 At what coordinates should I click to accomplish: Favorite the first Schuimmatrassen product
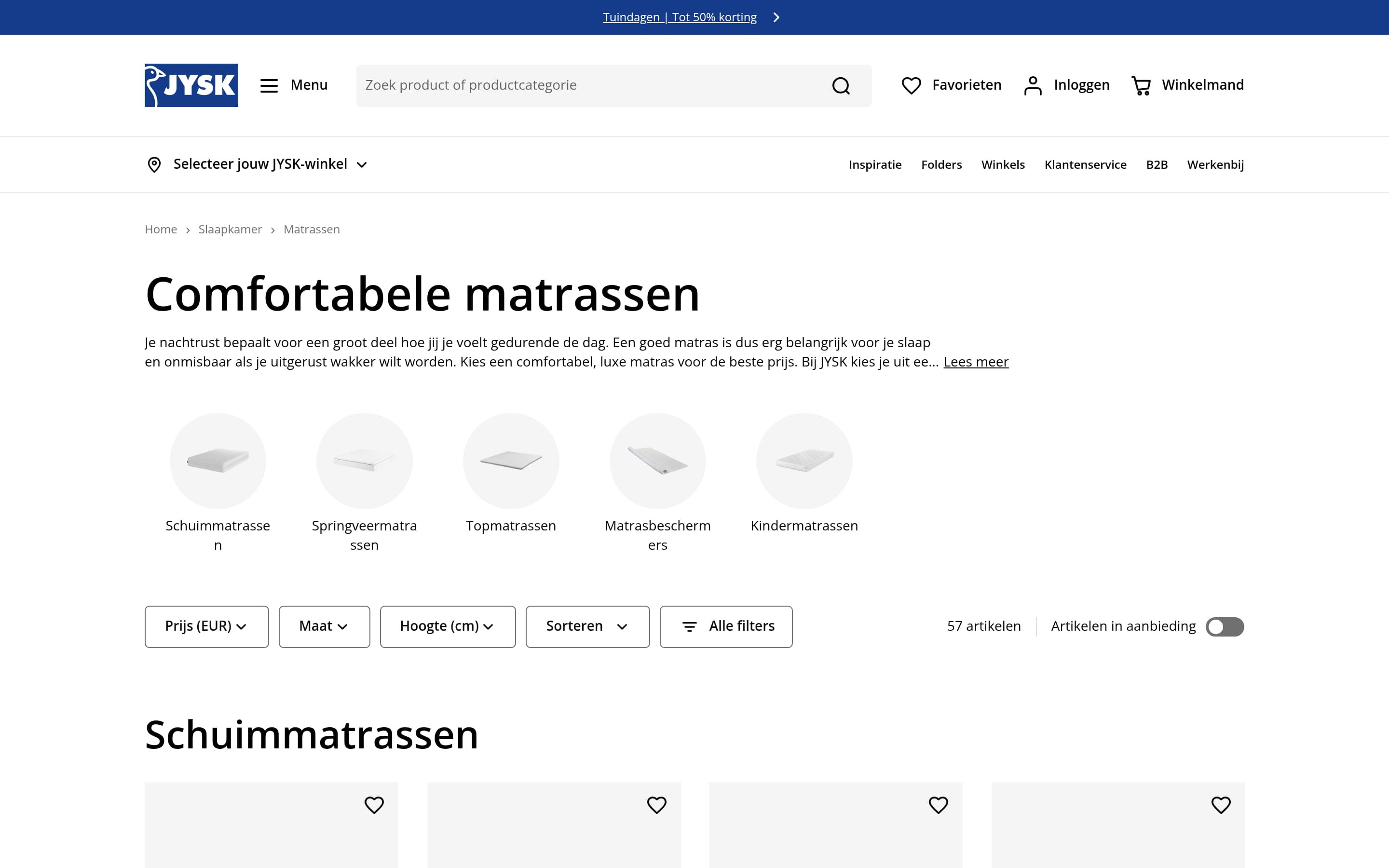(375, 805)
